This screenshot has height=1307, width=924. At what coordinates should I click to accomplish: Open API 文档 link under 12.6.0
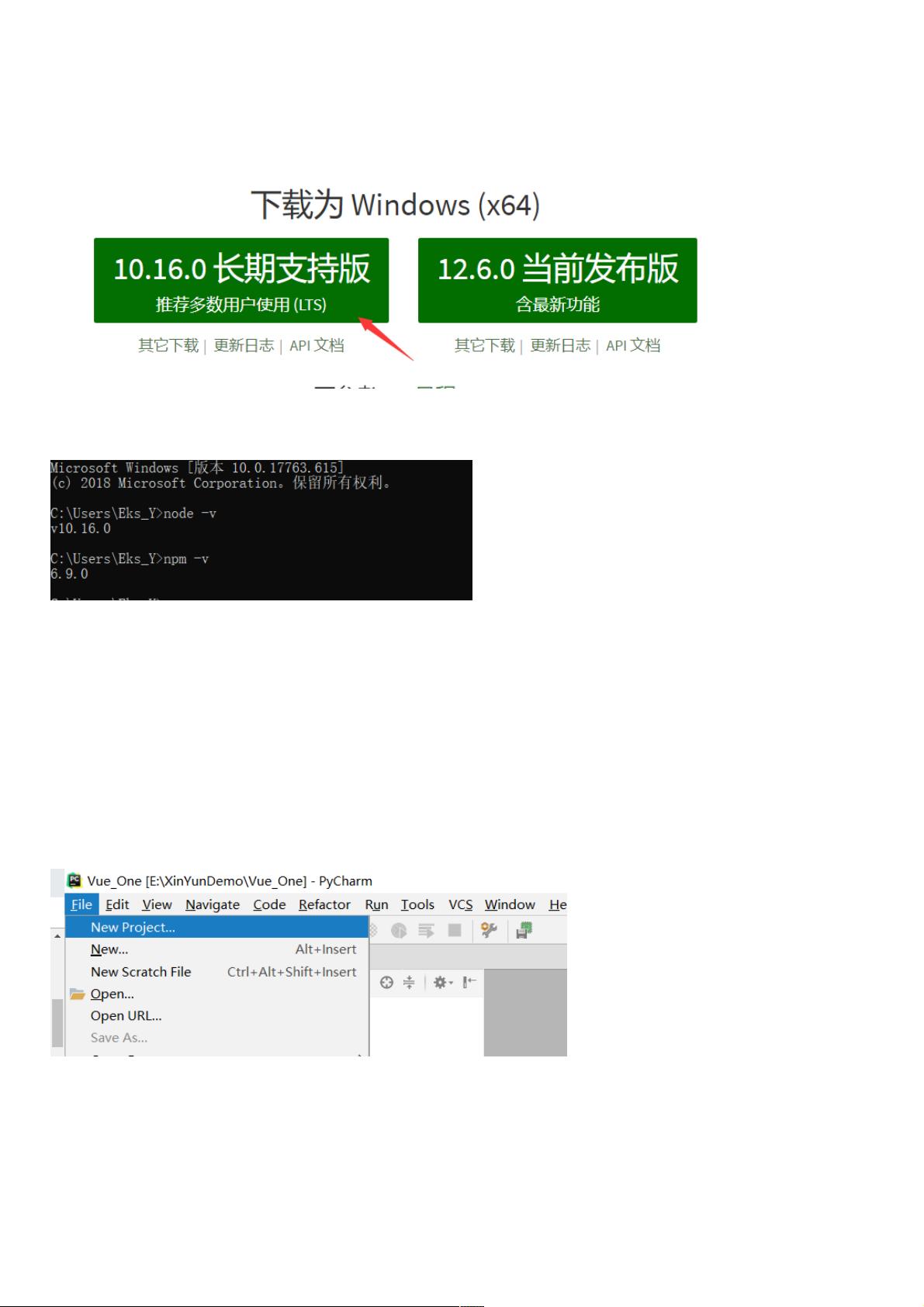point(633,345)
